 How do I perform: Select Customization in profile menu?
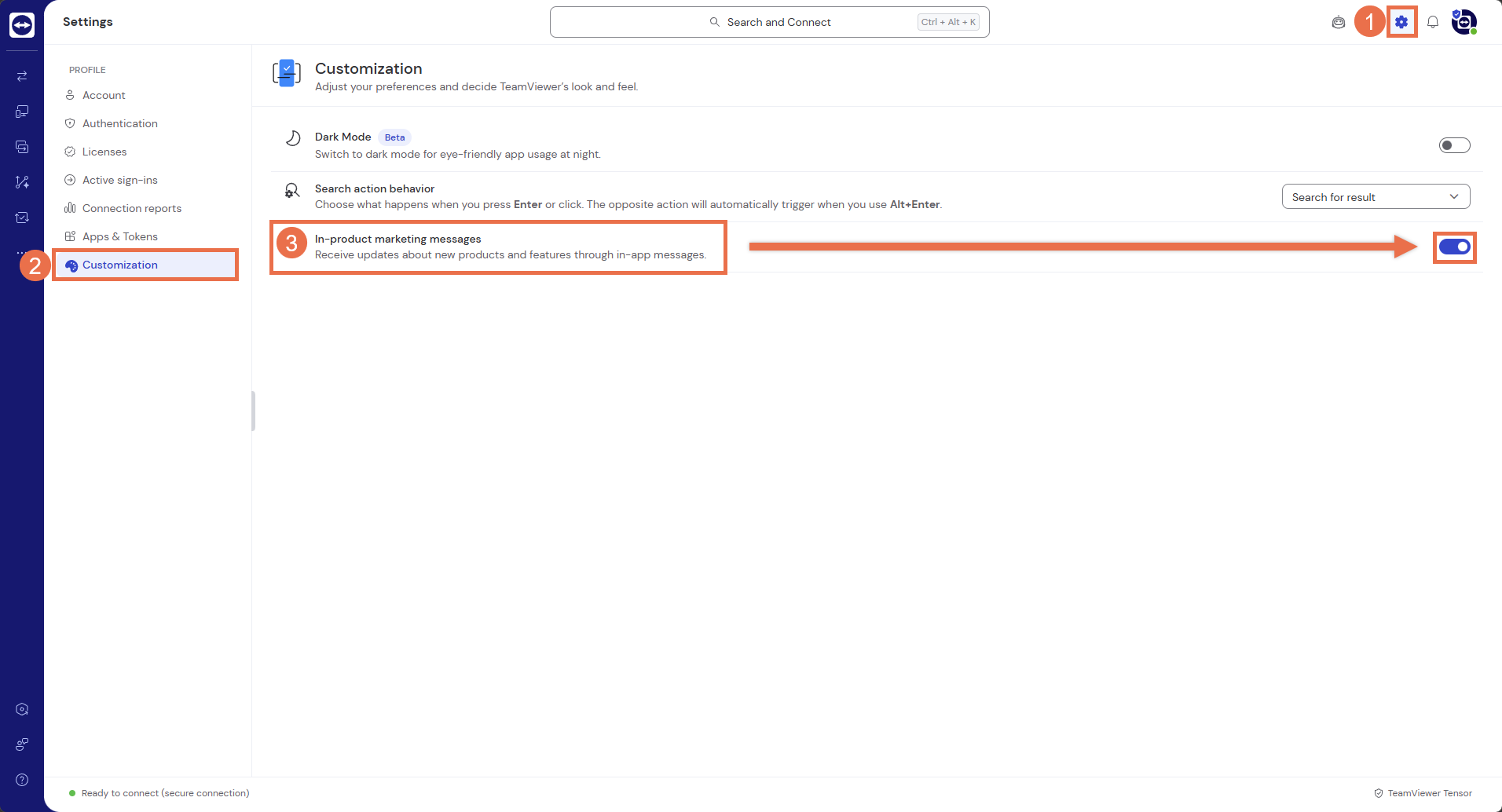[x=145, y=265]
